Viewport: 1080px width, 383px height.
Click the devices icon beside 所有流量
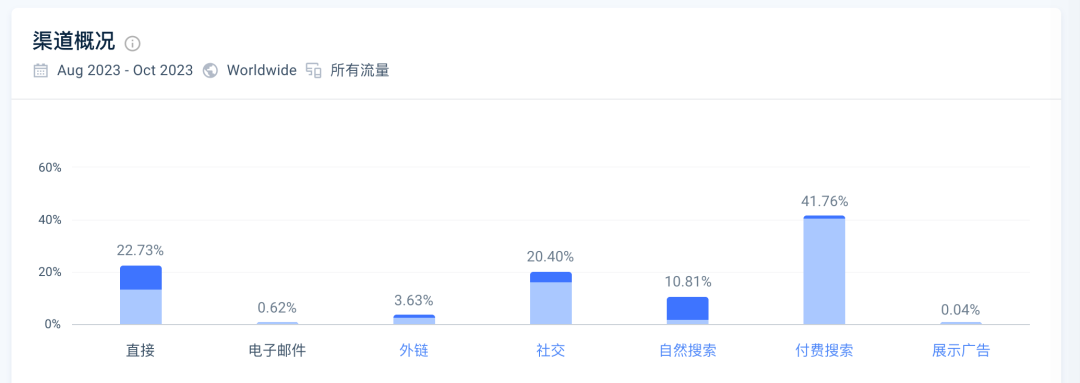(x=314, y=70)
